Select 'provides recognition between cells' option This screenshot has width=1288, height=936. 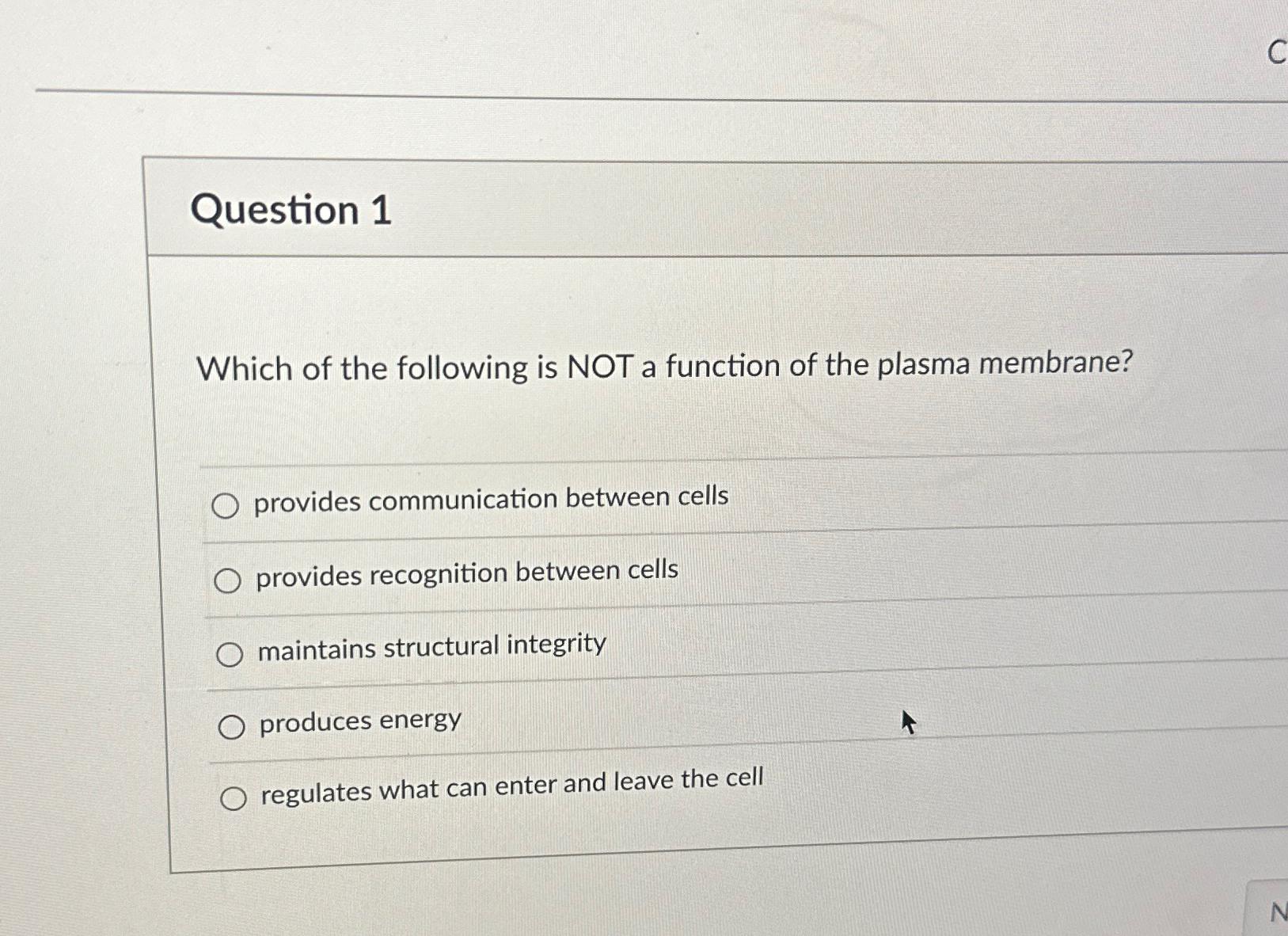point(229,580)
